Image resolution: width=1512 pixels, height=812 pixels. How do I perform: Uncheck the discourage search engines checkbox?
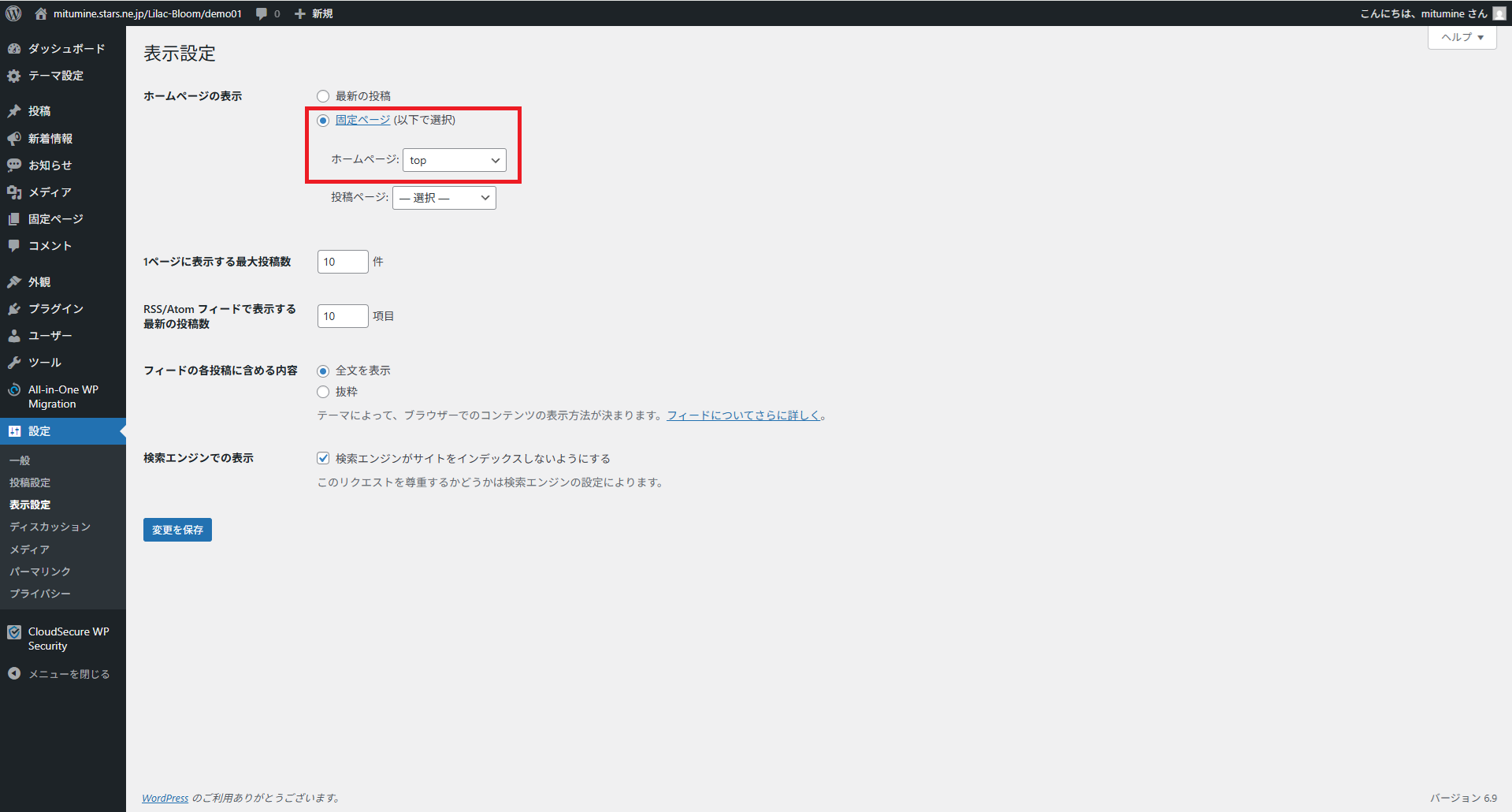tap(323, 458)
